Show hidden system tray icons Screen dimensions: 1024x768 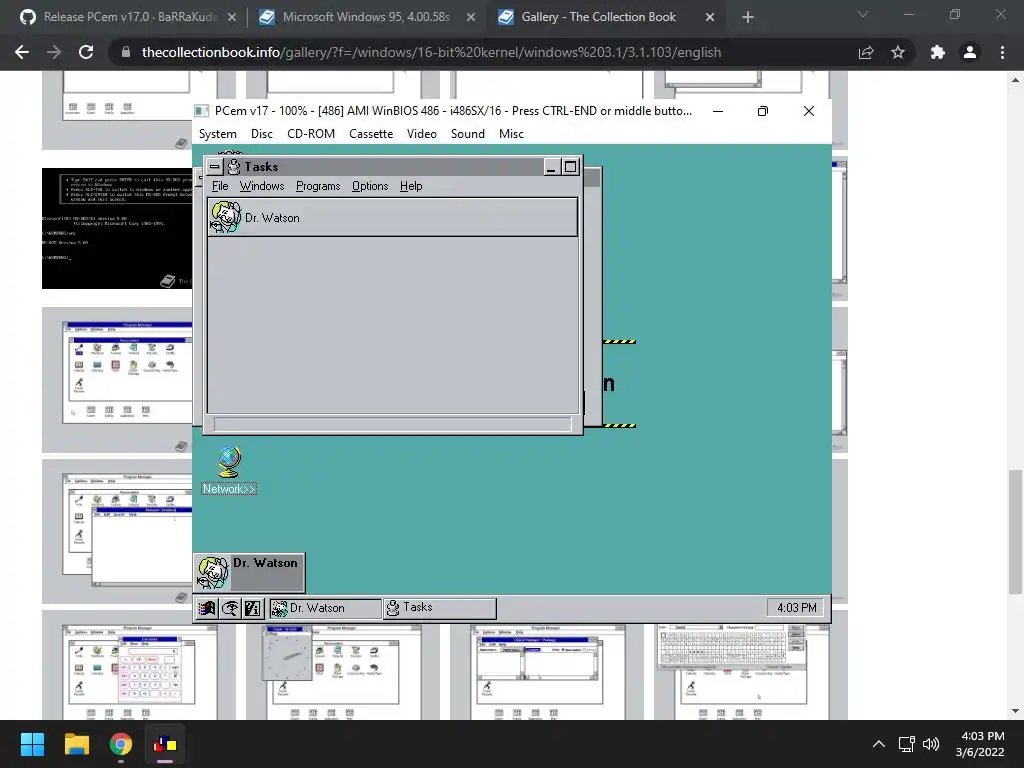(879, 744)
